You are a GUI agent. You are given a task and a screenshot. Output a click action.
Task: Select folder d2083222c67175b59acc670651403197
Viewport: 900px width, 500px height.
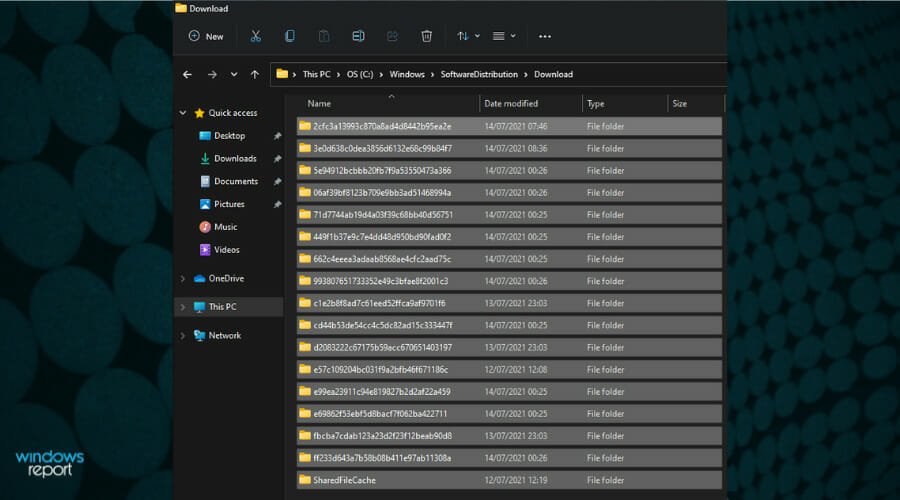click(509, 347)
